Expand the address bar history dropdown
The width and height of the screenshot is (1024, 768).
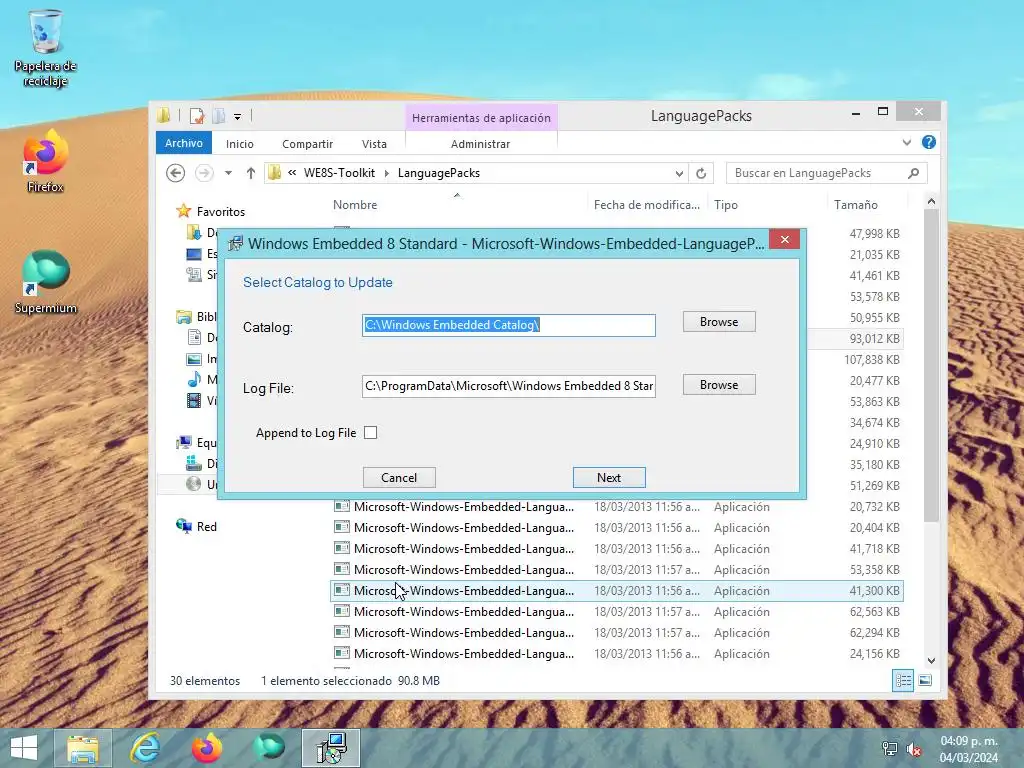click(679, 173)
